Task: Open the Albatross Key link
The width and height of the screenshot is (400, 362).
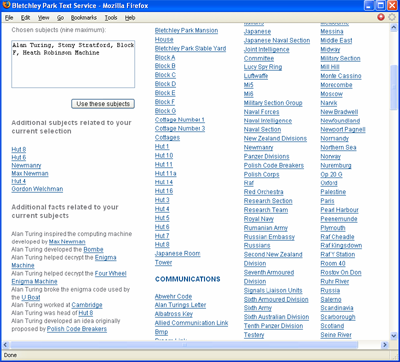Action: (x=174, y=314)
